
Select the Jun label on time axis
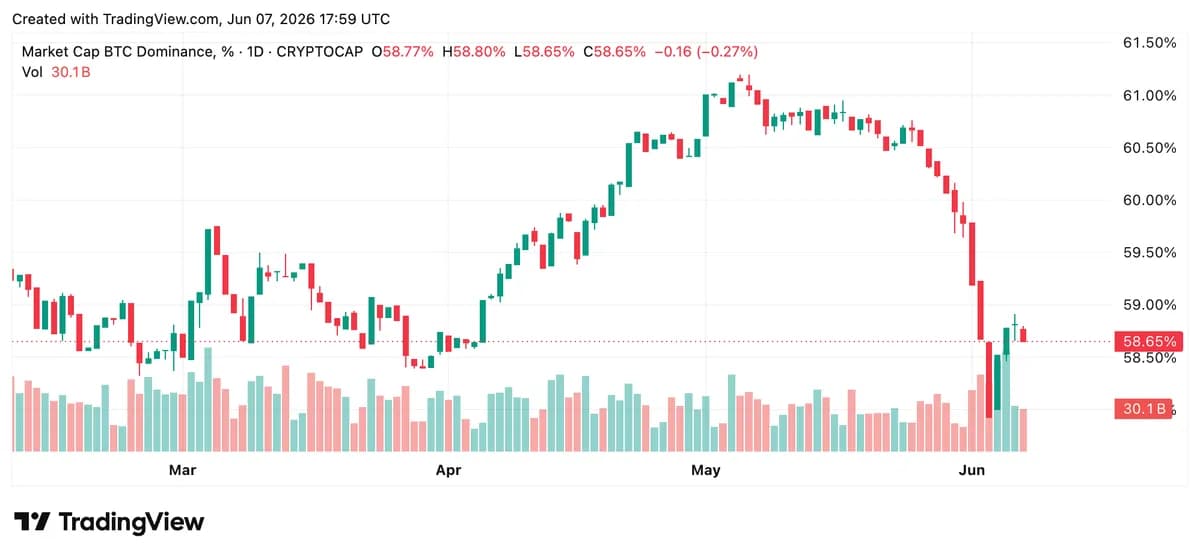click(x=972, y=468)
